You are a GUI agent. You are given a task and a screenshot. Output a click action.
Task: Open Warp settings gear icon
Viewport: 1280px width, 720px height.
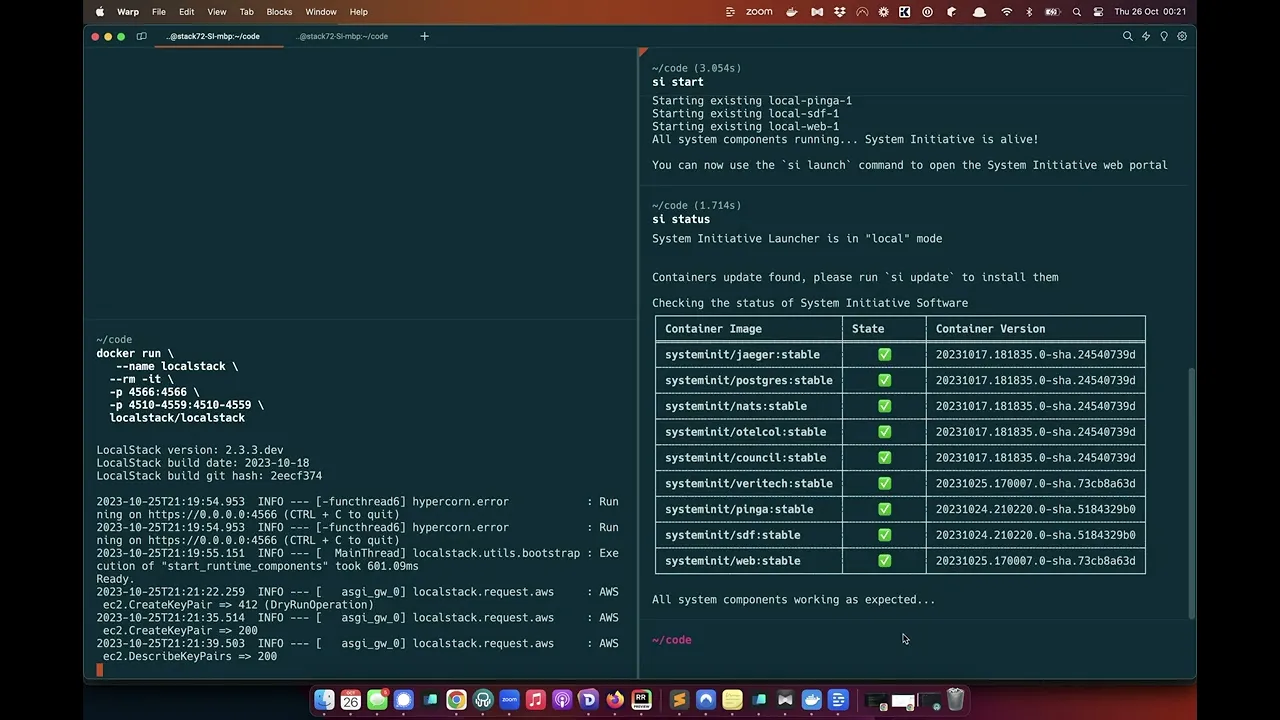click(1182, 36)
